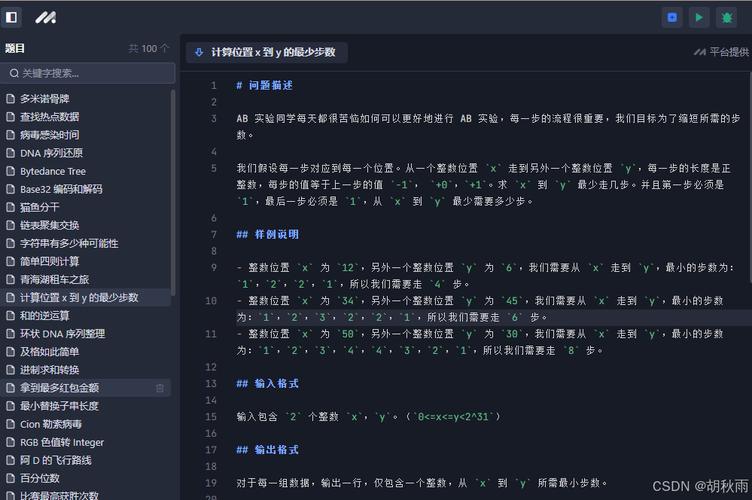
Task: Click the MarsCode logo icon
Action: pos(46,18)
